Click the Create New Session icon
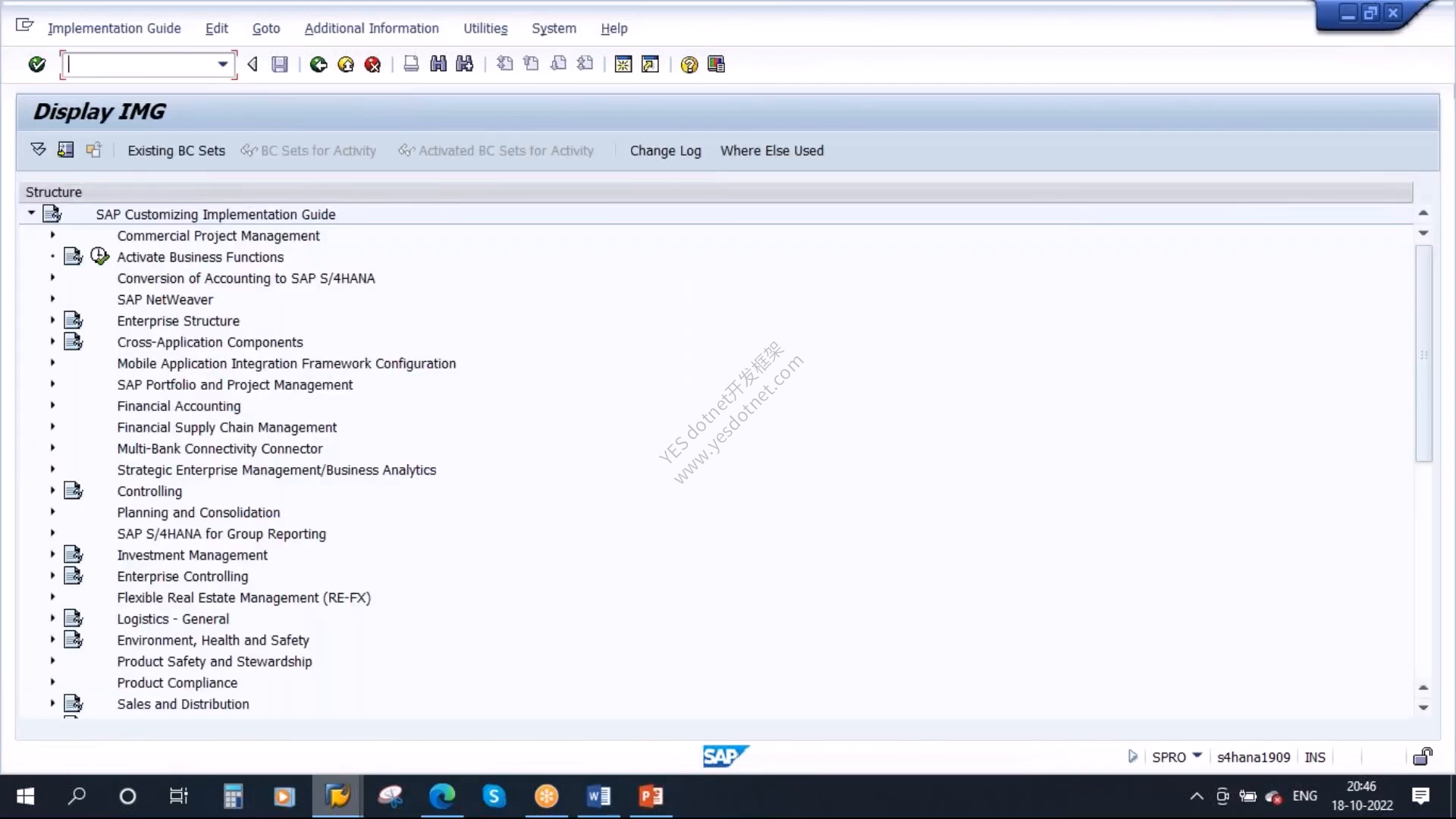 623,64
